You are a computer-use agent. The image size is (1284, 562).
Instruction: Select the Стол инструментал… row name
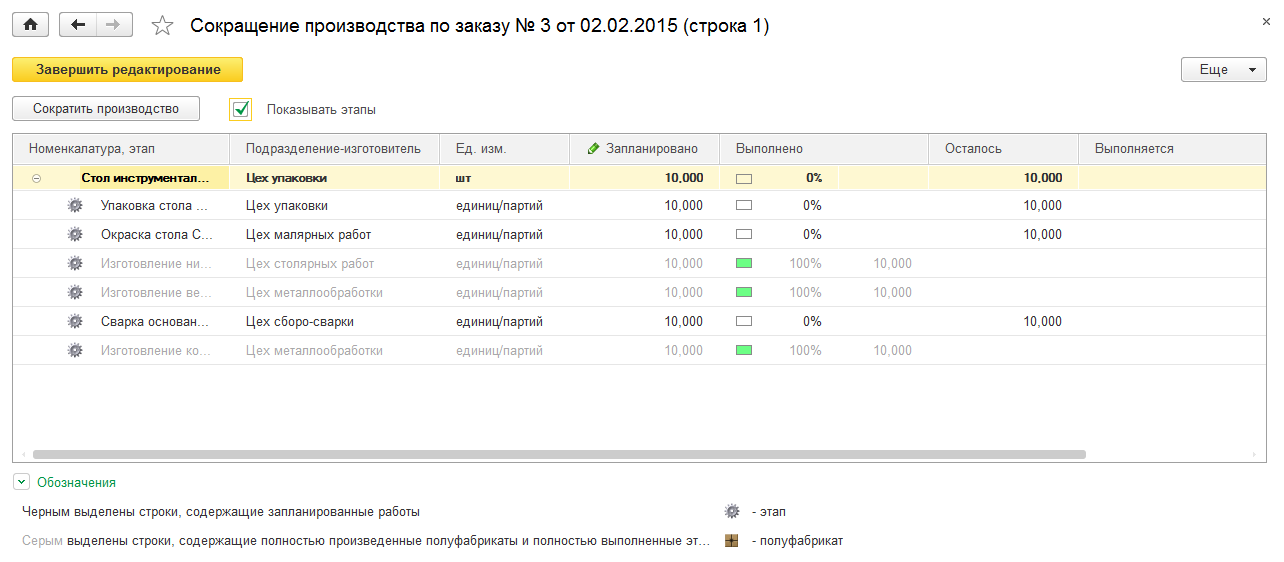[147, 178]
